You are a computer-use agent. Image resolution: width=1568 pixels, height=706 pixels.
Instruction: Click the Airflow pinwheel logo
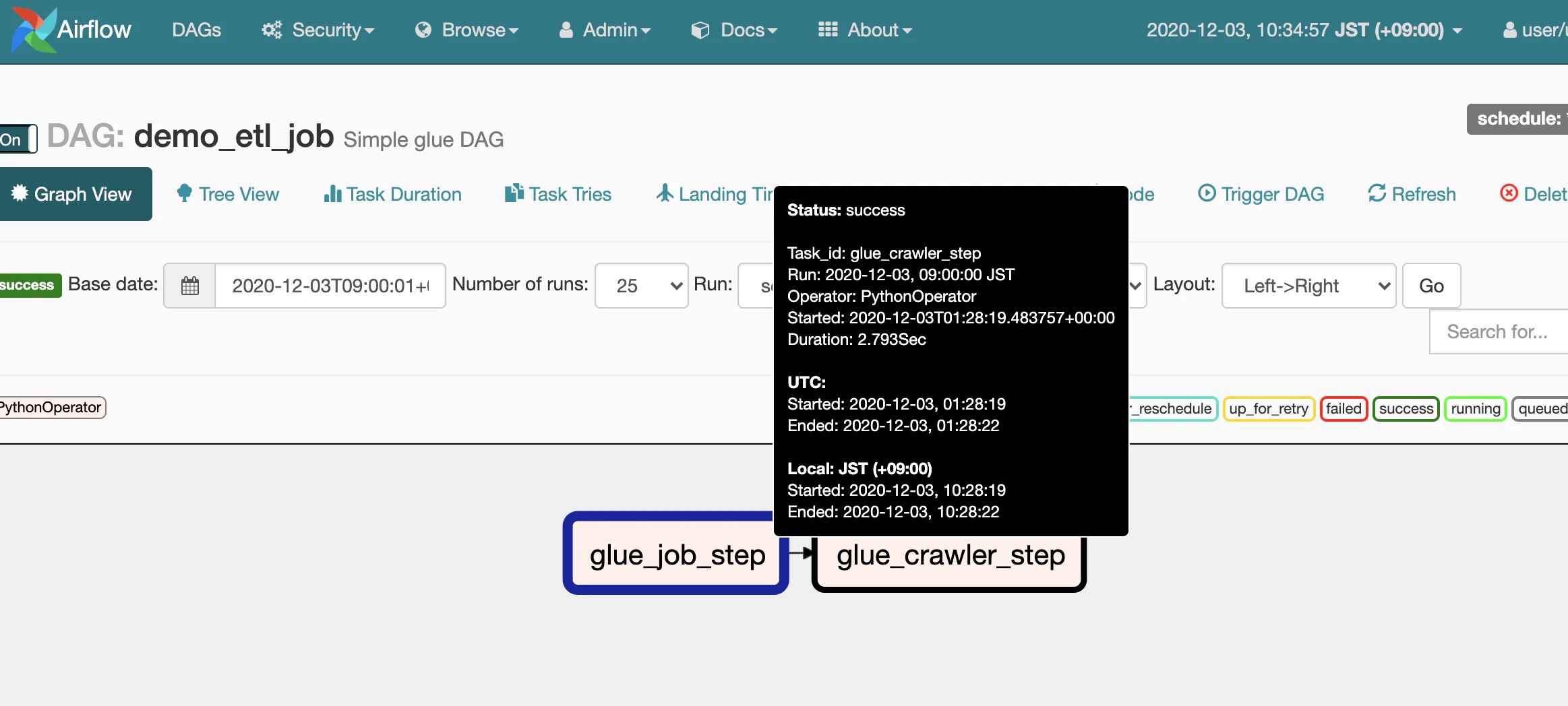point(34,30)
